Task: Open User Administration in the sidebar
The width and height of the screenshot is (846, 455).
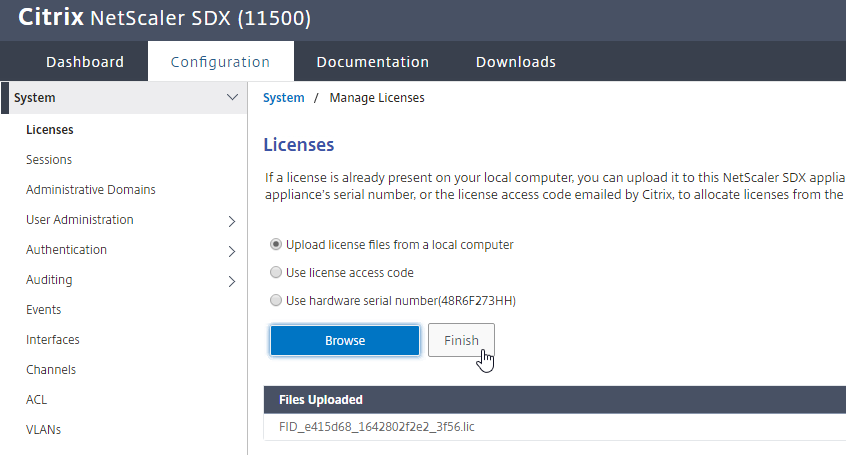Action: tap(79, 220)
